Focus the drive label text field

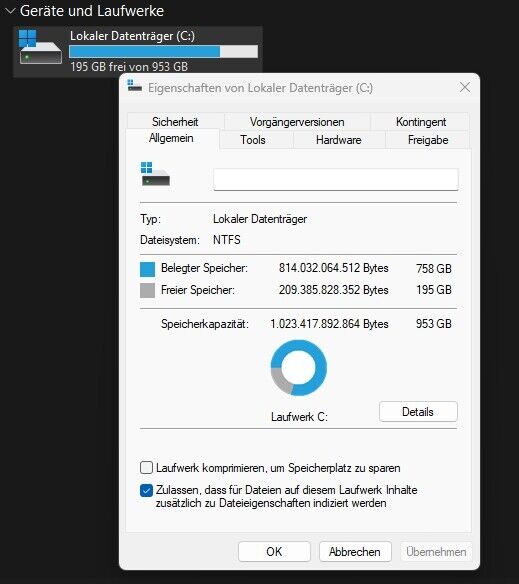pos(336,180)
